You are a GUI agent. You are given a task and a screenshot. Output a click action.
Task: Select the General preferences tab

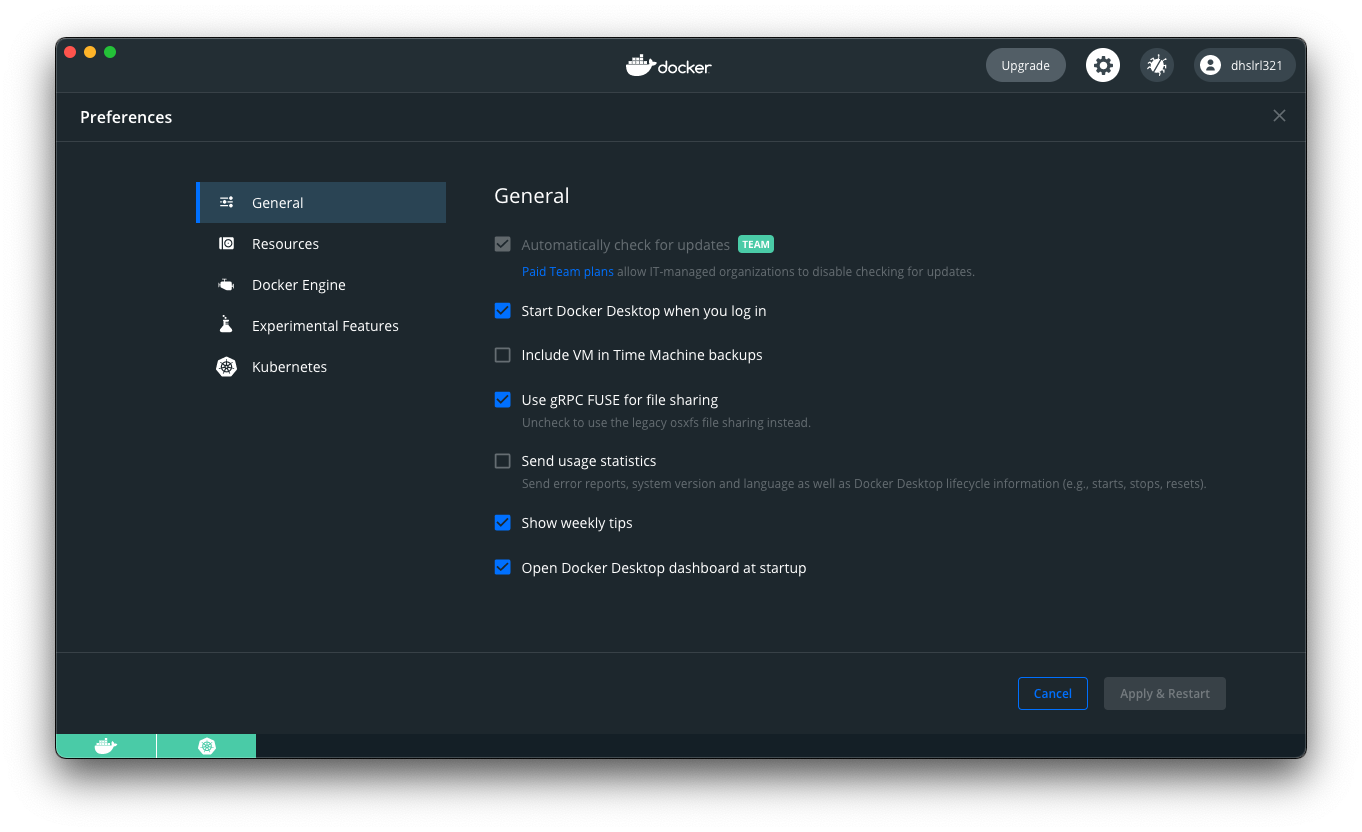click(321, 202)
